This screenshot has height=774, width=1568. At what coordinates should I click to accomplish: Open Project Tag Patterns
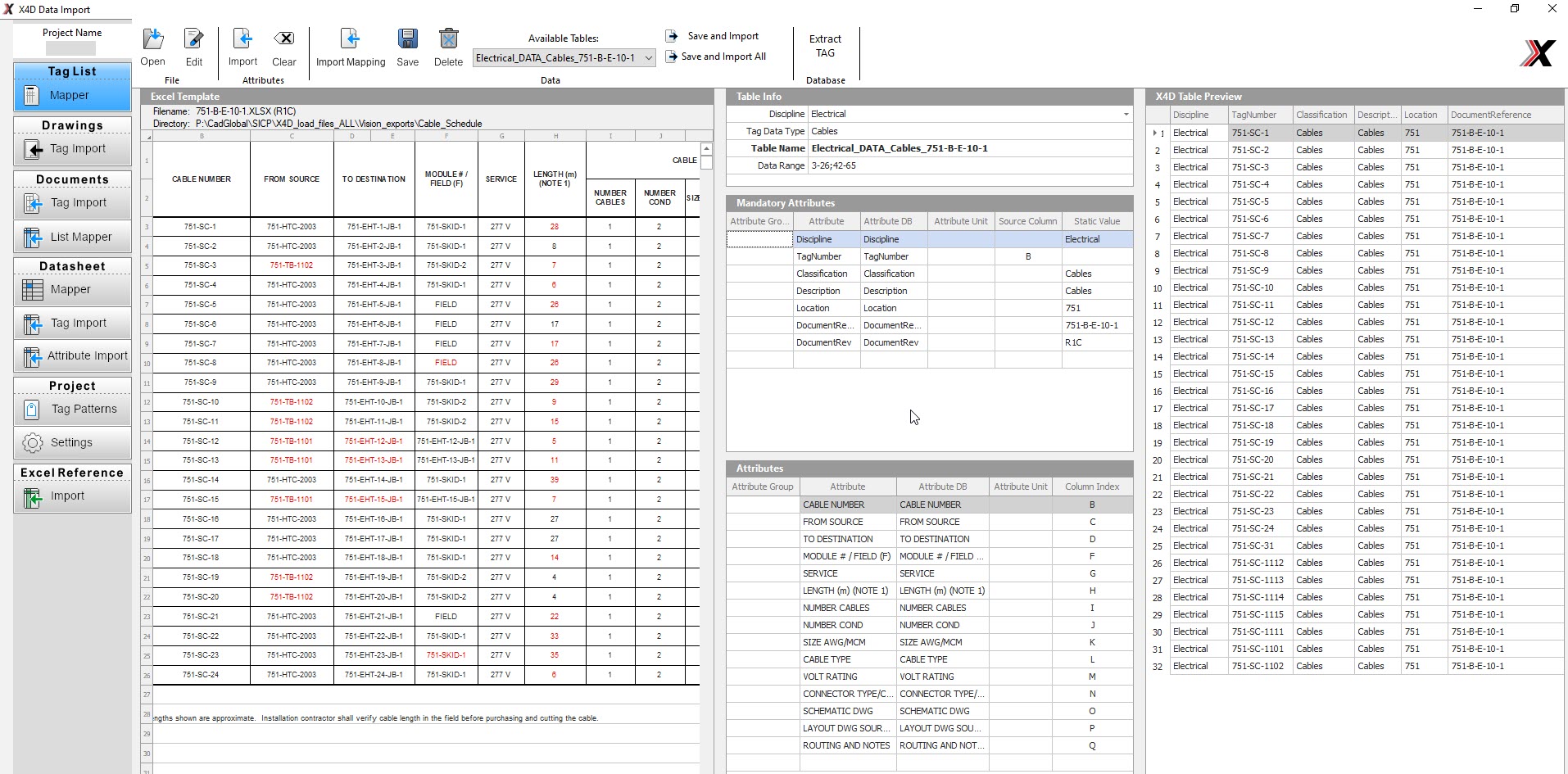(x=72, y=410)
